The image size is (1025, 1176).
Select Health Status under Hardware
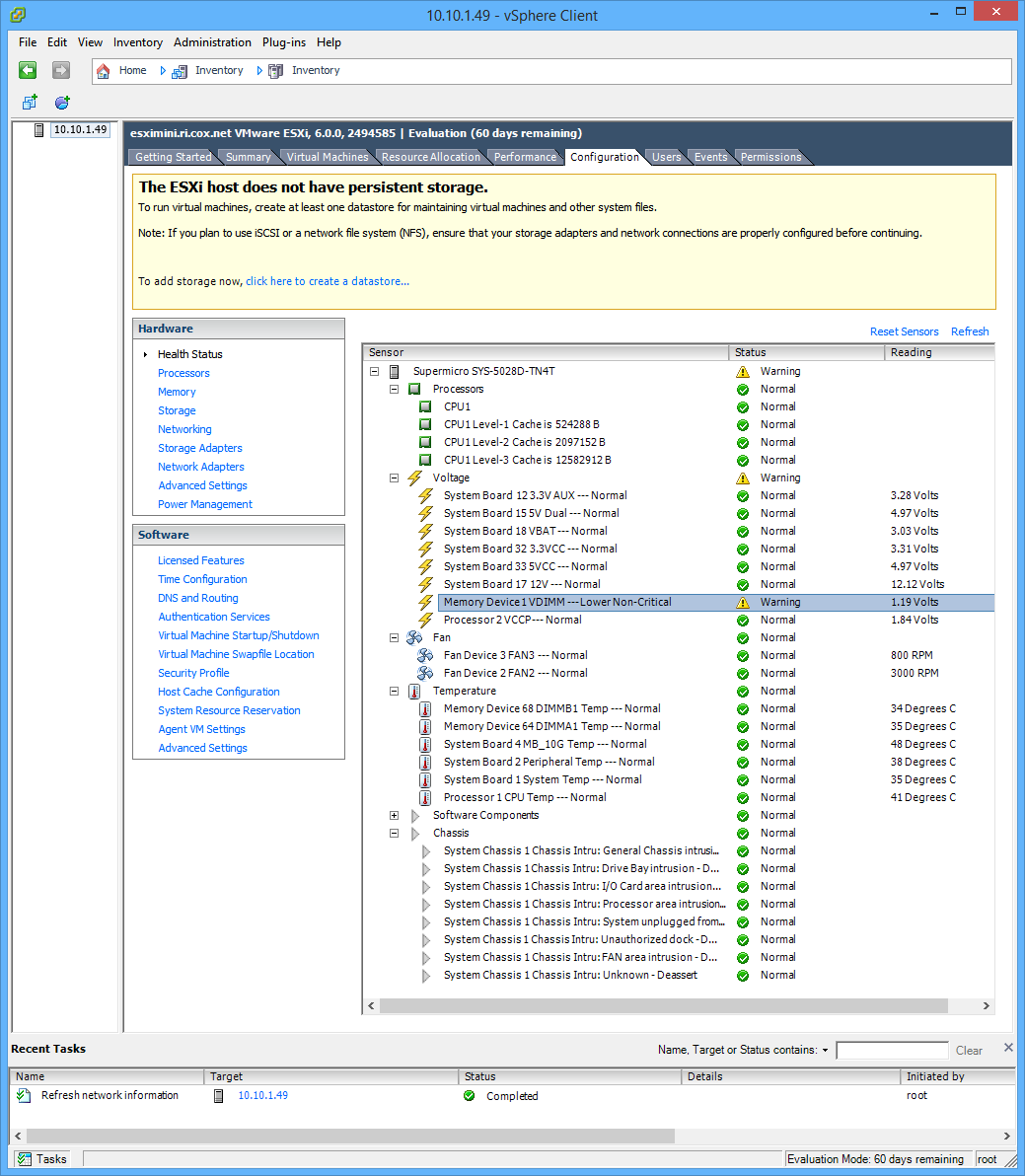[189, 354]
